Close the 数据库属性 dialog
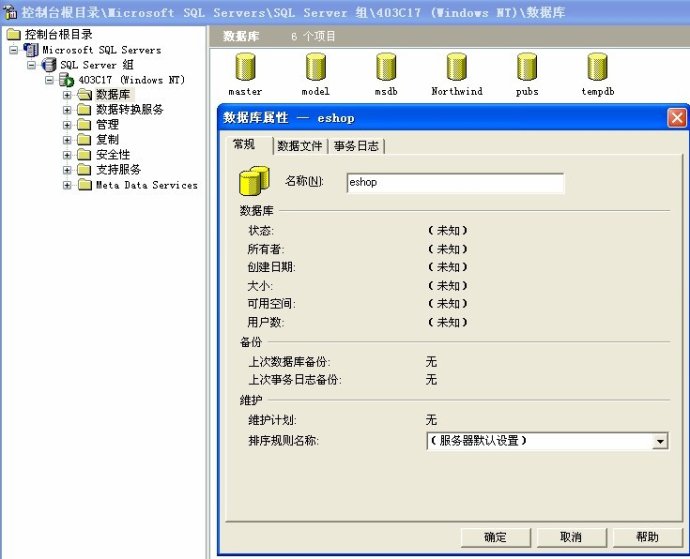 click(677, 118)
